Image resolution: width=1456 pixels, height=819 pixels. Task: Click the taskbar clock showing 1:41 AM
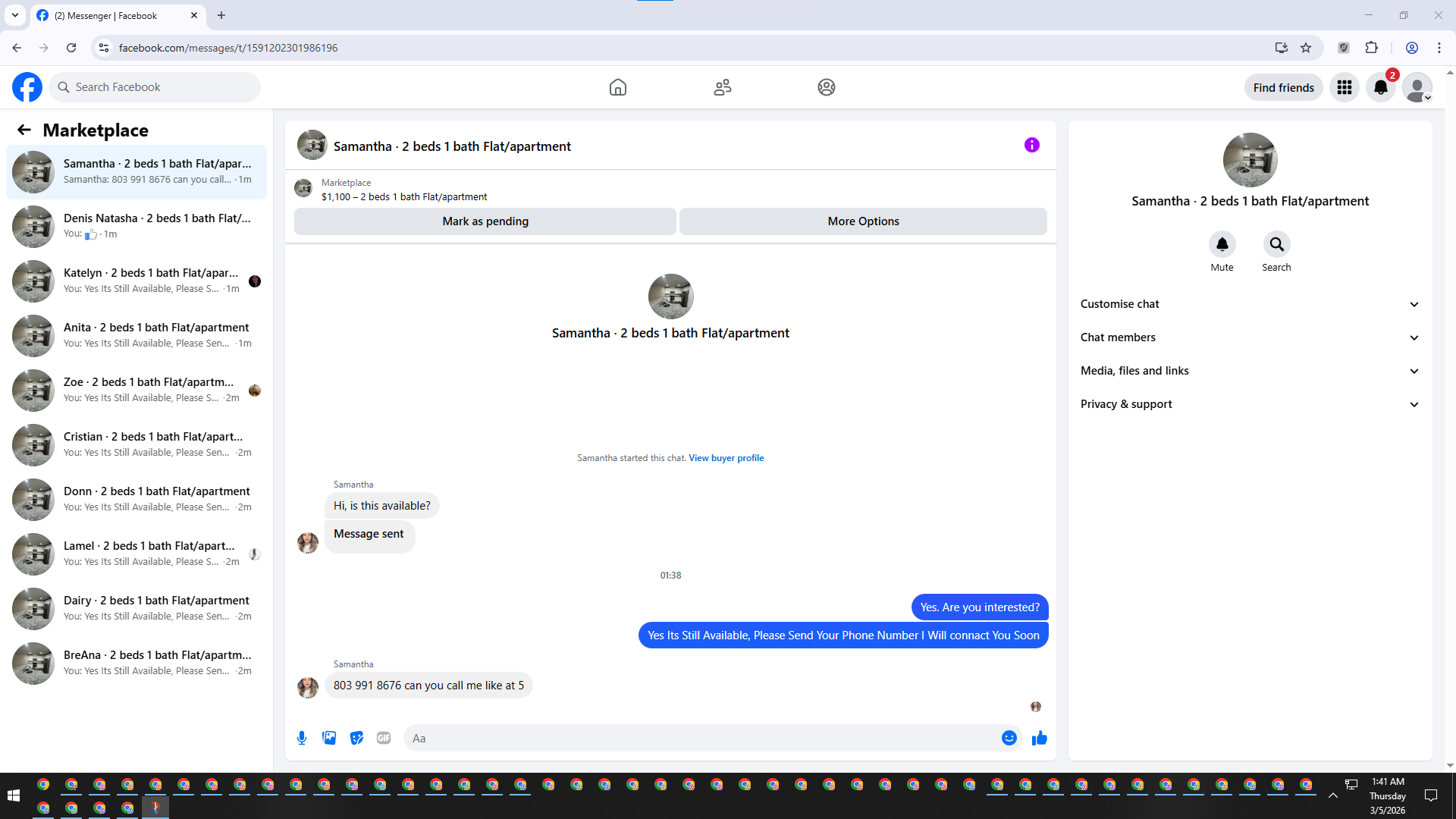[1388, 795]
